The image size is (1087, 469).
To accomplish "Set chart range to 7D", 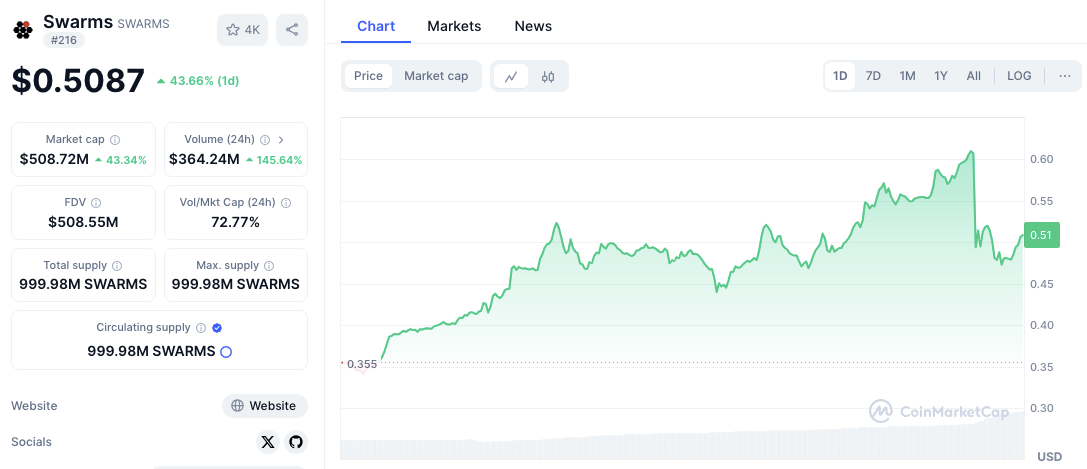I will tap(873, 76).
